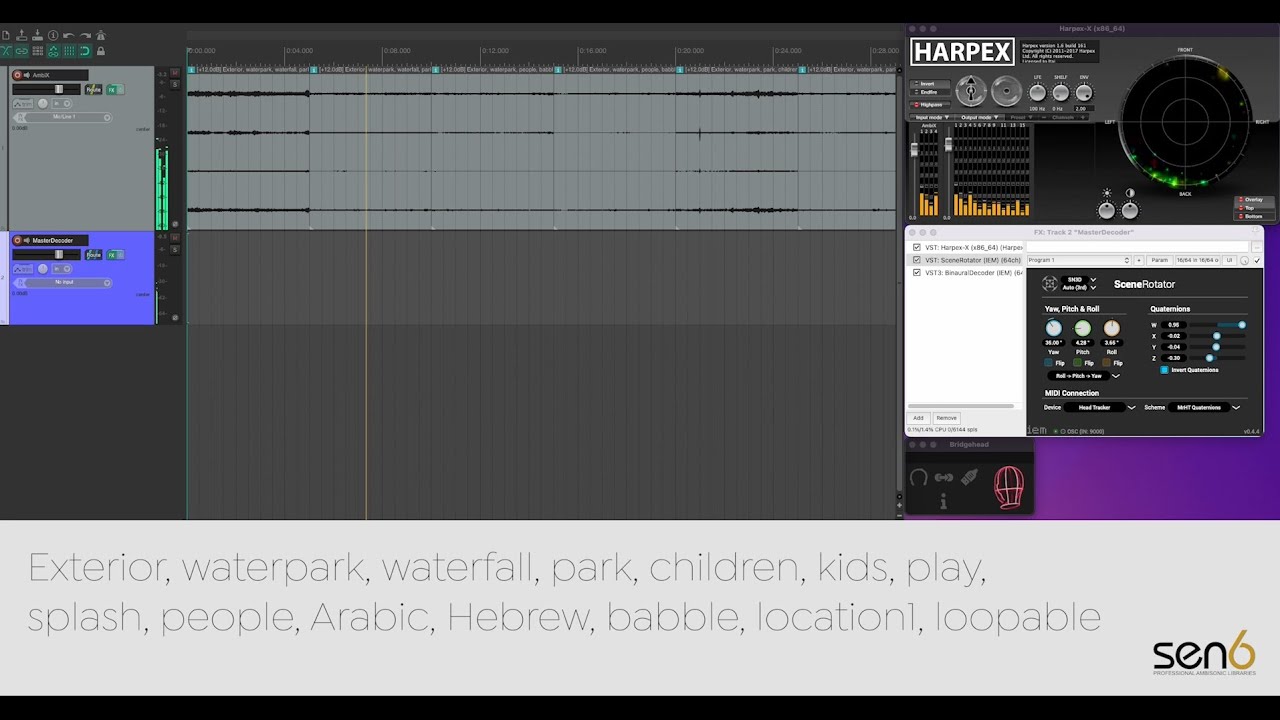Uncheck SceneRotator plugin in FX list
The height and width of the screenshot is (720, 1280).
pyautogui.click(x=917, y=260)
